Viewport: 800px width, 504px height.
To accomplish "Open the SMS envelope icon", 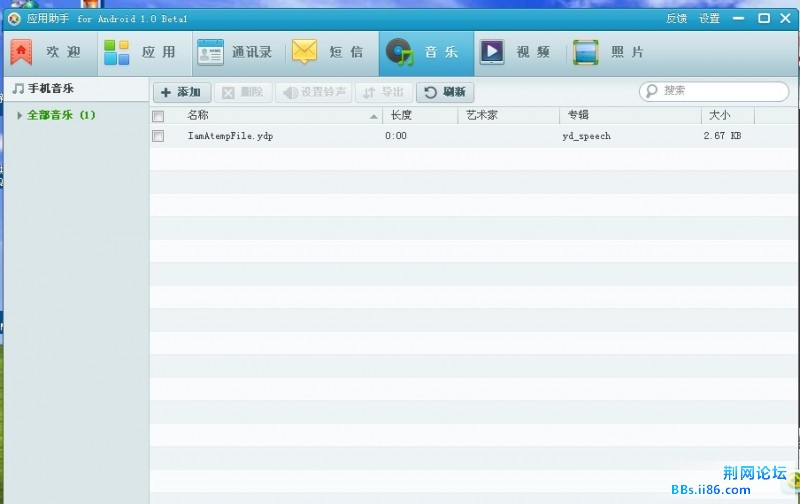I will pyautogui.click(x=305, y=52).
